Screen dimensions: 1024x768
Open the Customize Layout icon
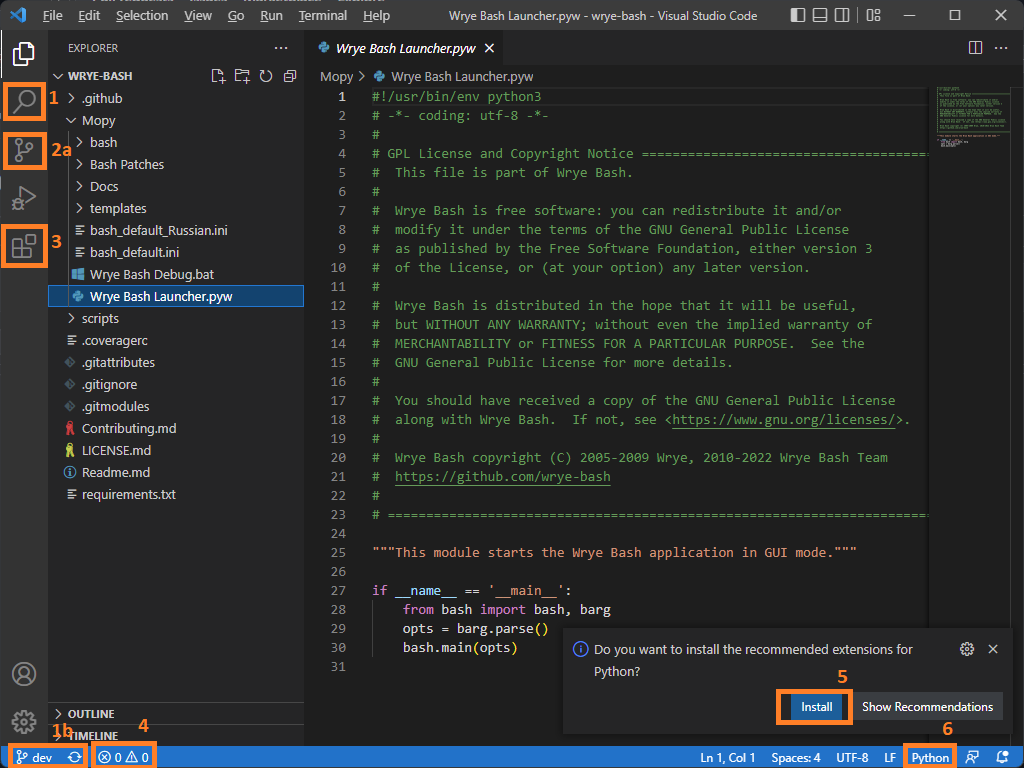coord(873,15)
